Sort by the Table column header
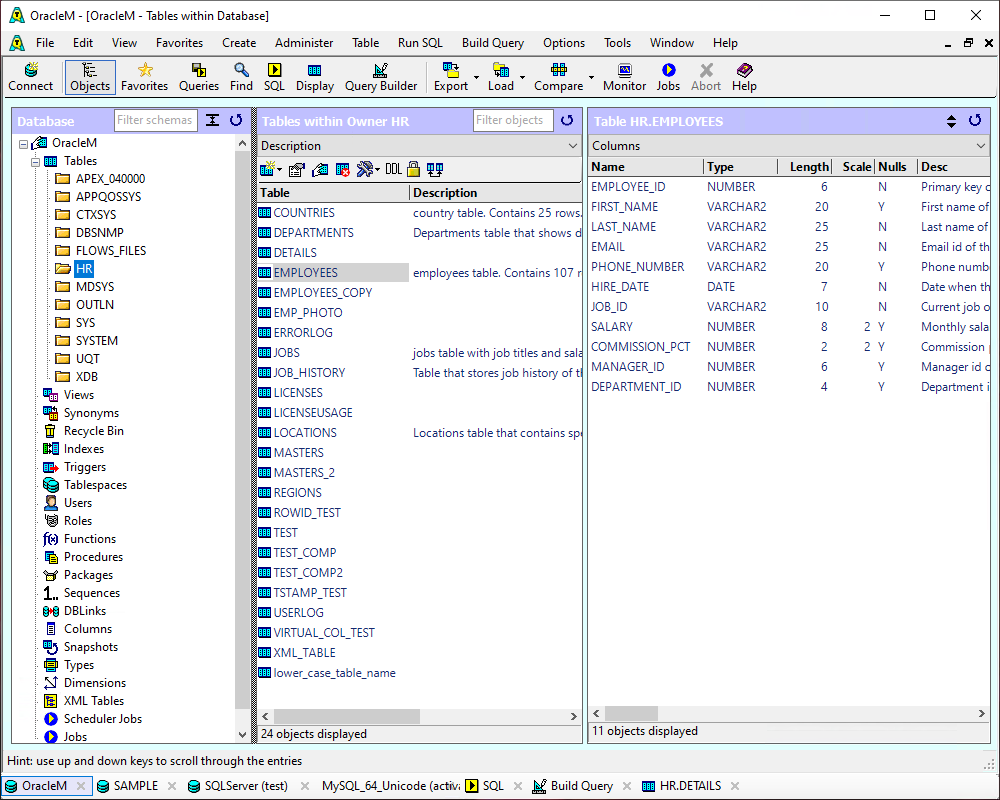Screen dimensions: 1000x800 [x=333, y=193]
